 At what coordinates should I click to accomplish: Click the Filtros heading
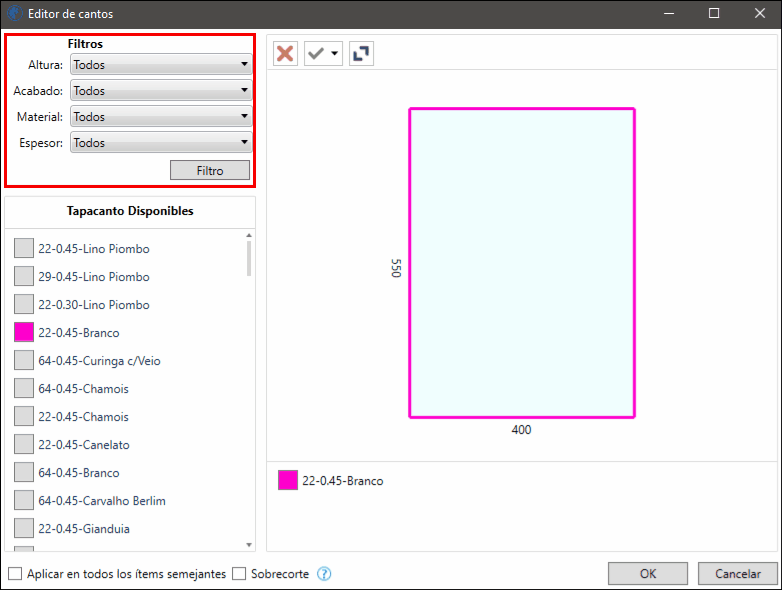[x=85, y=44]
